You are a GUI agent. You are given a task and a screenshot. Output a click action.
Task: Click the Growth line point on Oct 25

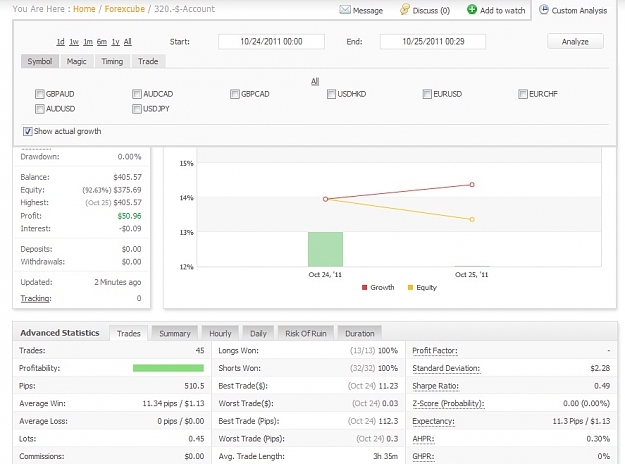click(x=472, y=185)
